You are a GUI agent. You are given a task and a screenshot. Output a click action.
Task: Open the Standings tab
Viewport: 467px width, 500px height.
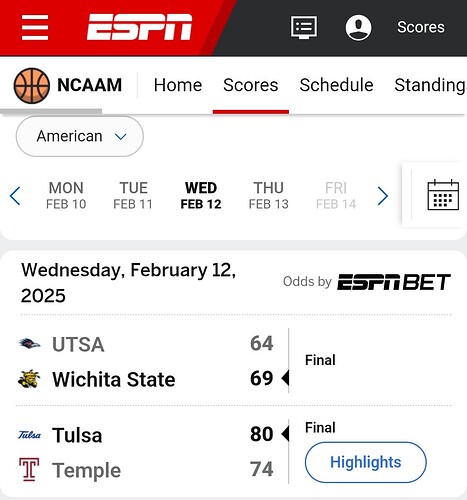pyautogui.click(x=430, y=85)
